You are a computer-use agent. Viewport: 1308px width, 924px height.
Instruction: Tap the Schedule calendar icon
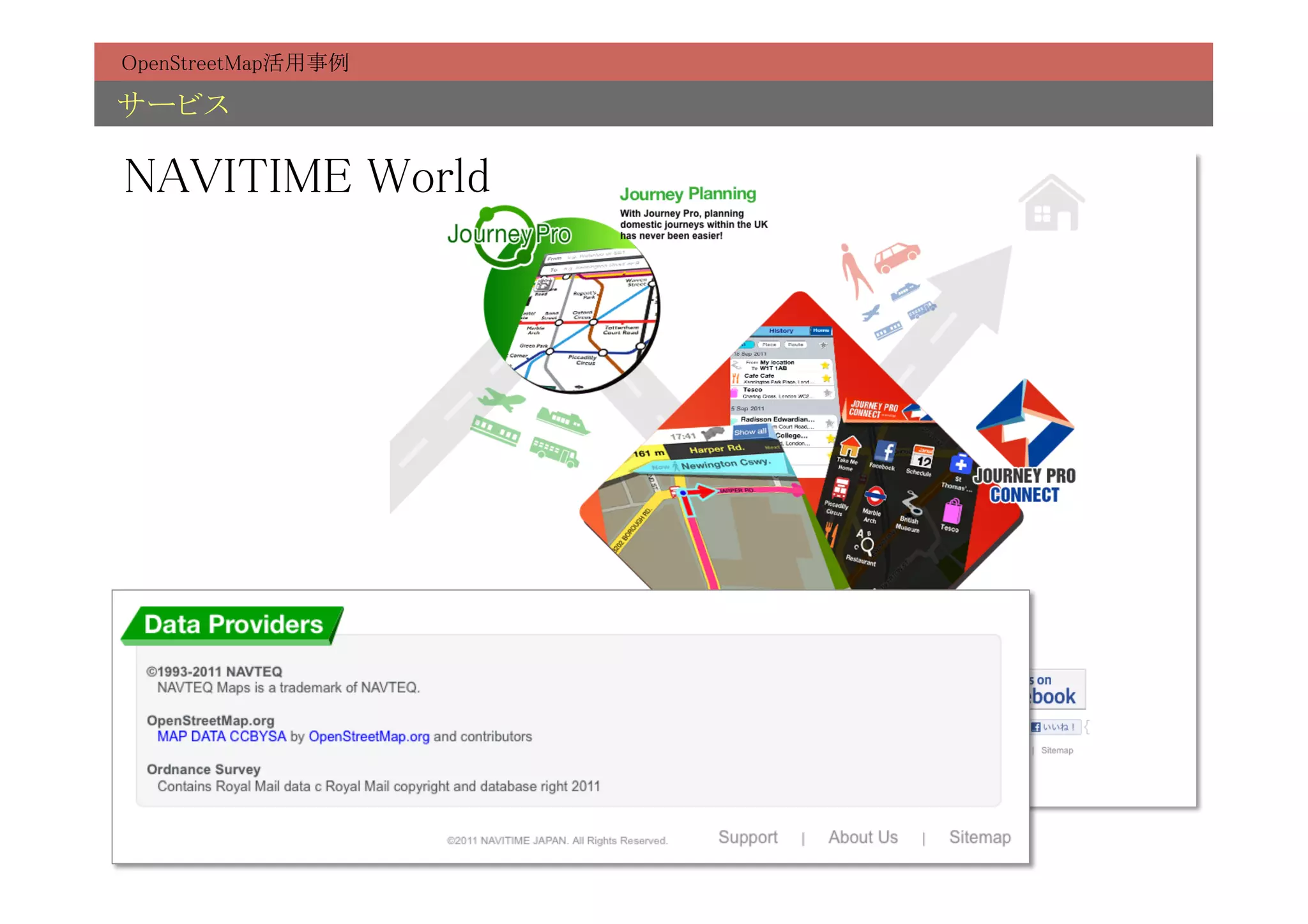point(922,457)
